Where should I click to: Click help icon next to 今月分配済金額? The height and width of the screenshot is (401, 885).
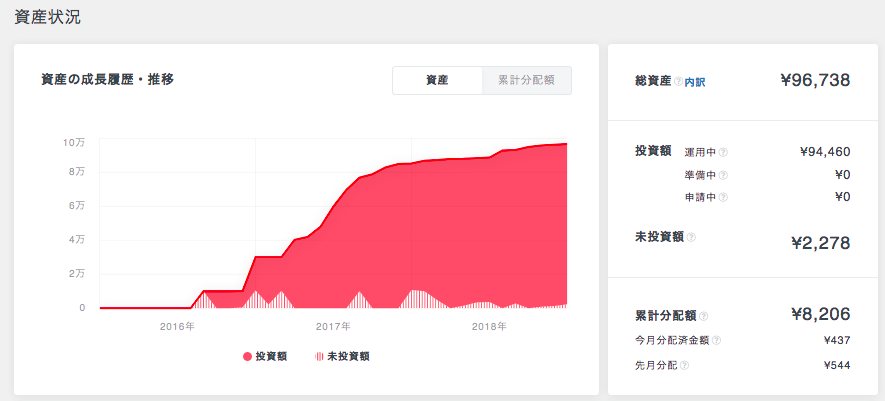click(x=716, y=341)
